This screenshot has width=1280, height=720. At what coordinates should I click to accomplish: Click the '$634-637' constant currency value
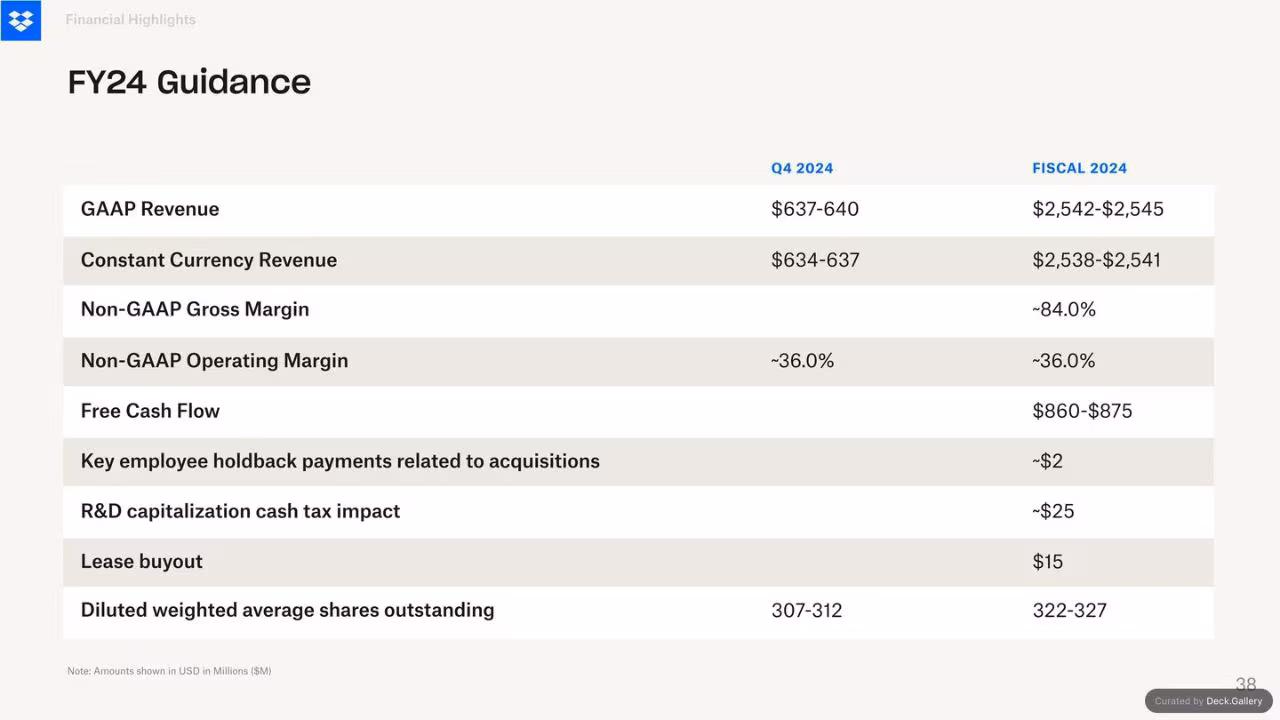click(x=815, y=260)
